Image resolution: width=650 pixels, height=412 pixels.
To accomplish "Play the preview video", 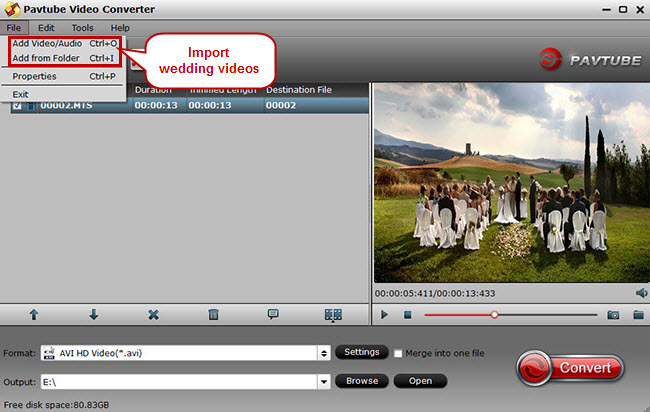I will point(384,315).
